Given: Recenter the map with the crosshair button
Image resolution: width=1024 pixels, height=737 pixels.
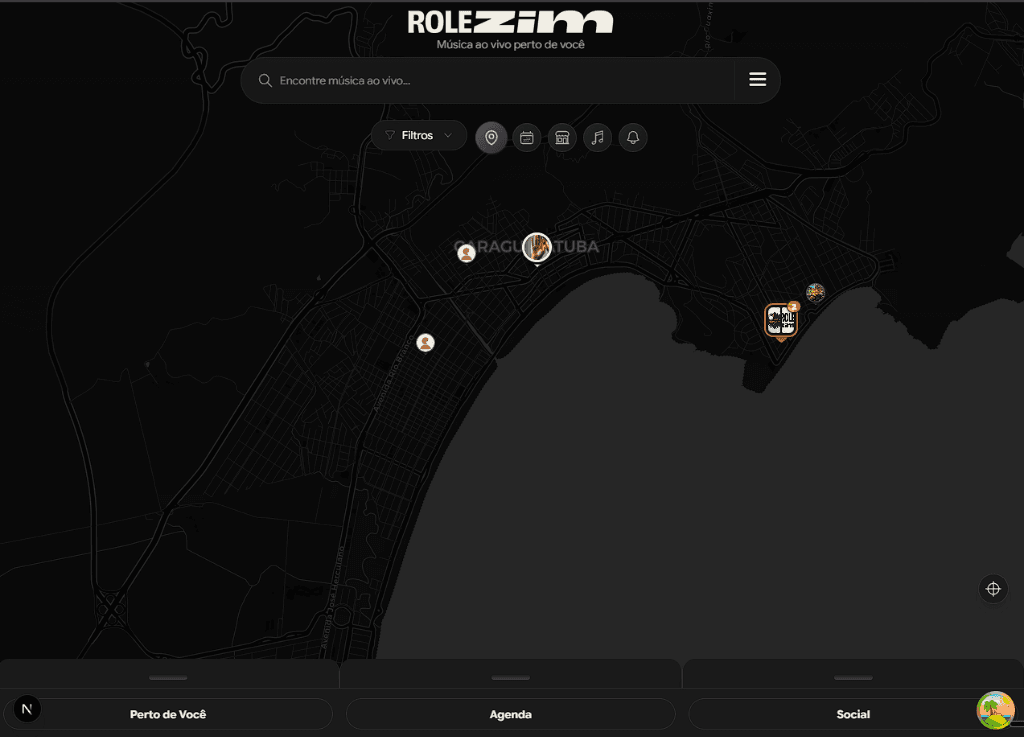Looking at the screenshot, I should click(993, 589).
